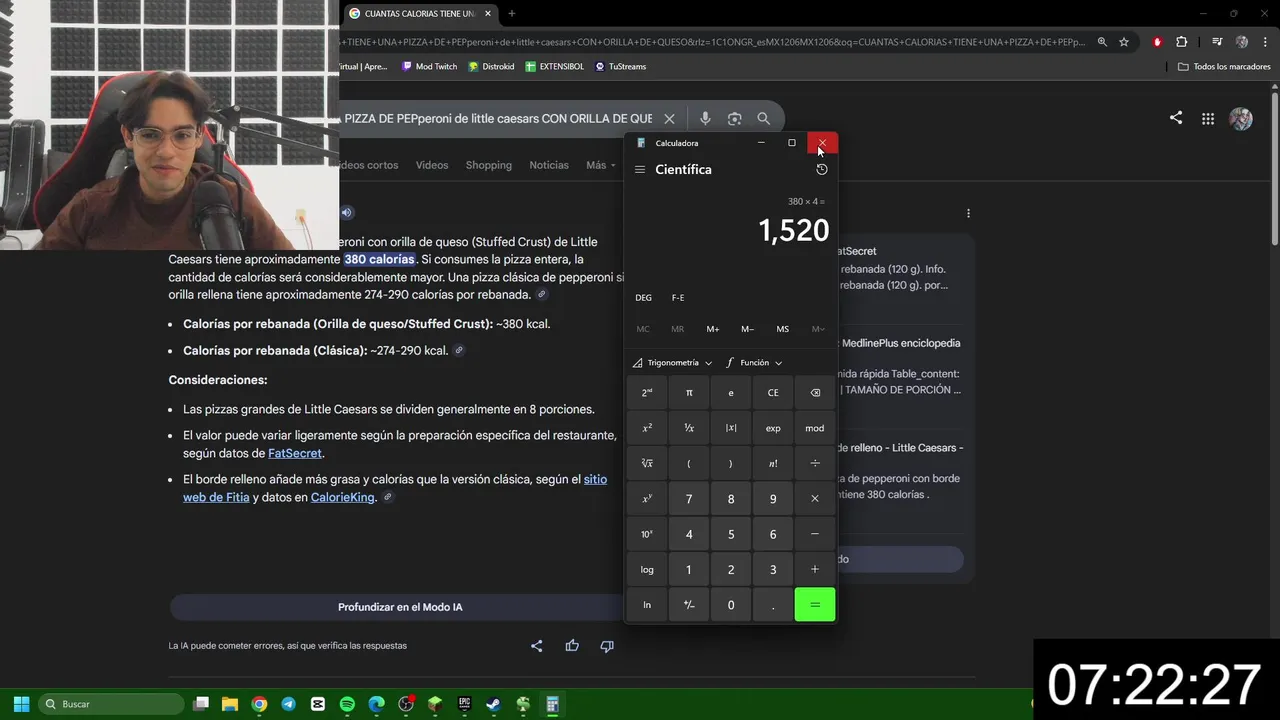Click the x squared key
This screenshot has width=1280, height=720.
click(647, 428)
